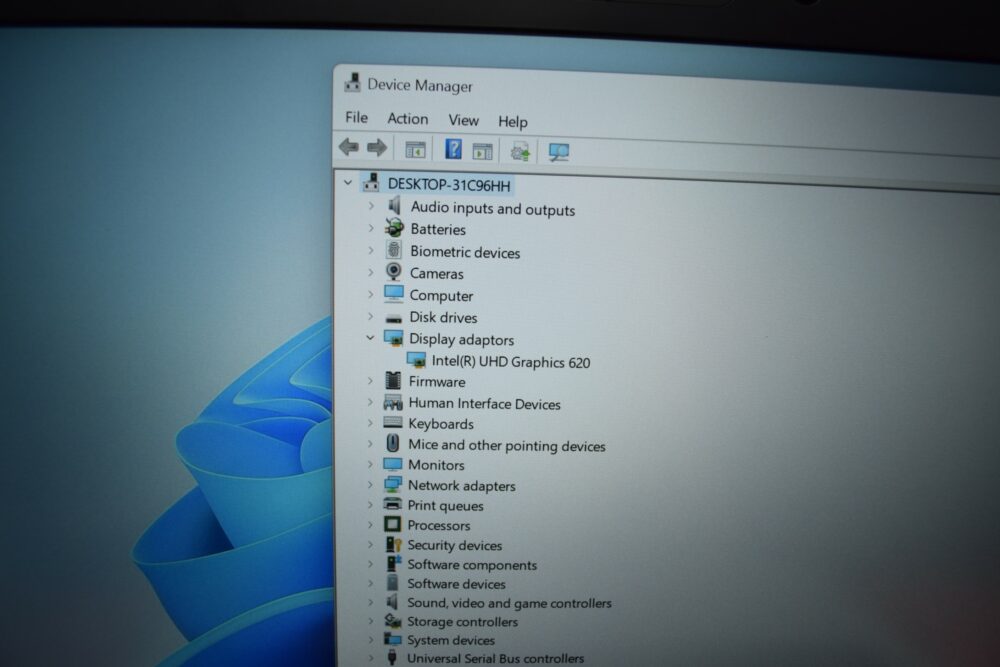Expand the Disk drives node arrow
The height and width of the screenshot is (667, 1000).
[371, 316]
